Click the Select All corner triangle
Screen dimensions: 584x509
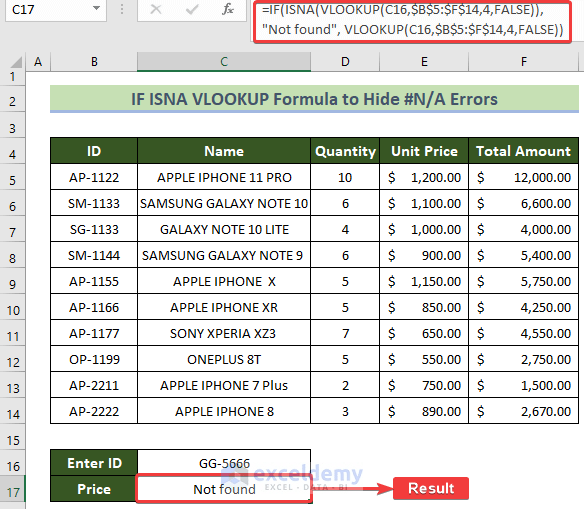click(x=16, y=62)
